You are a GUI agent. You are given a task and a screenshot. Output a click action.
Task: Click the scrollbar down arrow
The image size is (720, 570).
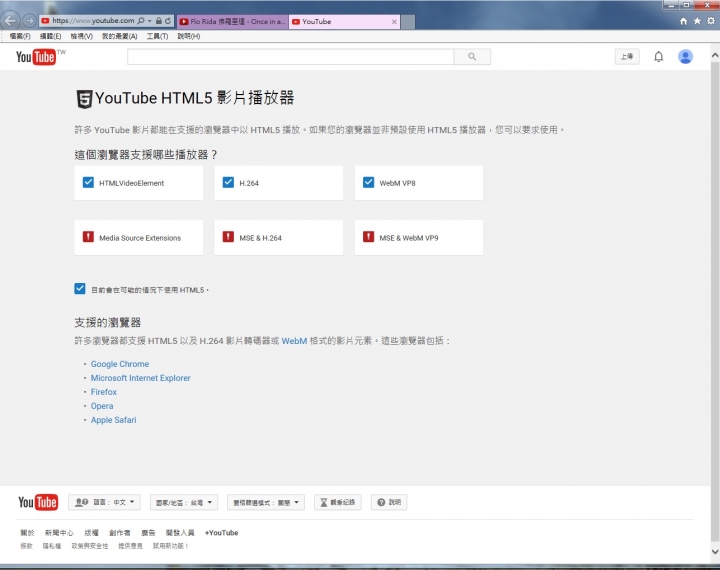(x=715, y=551)
